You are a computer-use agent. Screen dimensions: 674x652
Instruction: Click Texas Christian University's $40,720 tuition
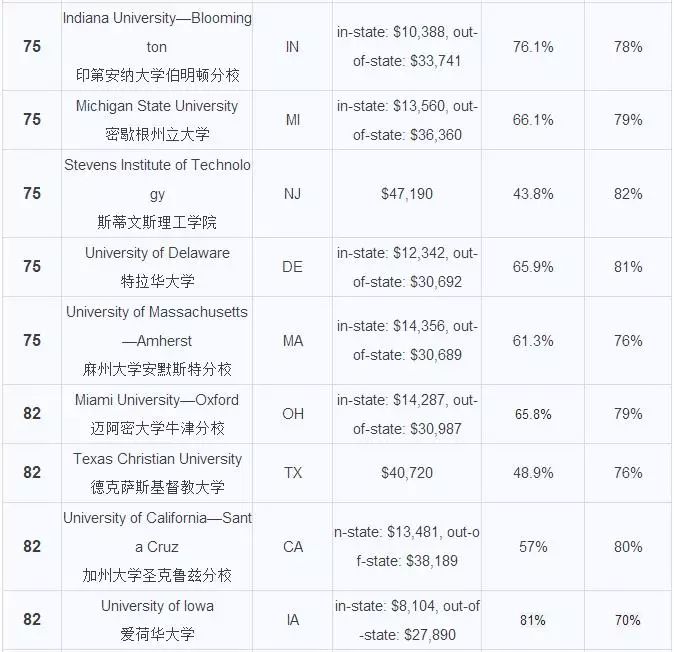(x=407, y=473)
